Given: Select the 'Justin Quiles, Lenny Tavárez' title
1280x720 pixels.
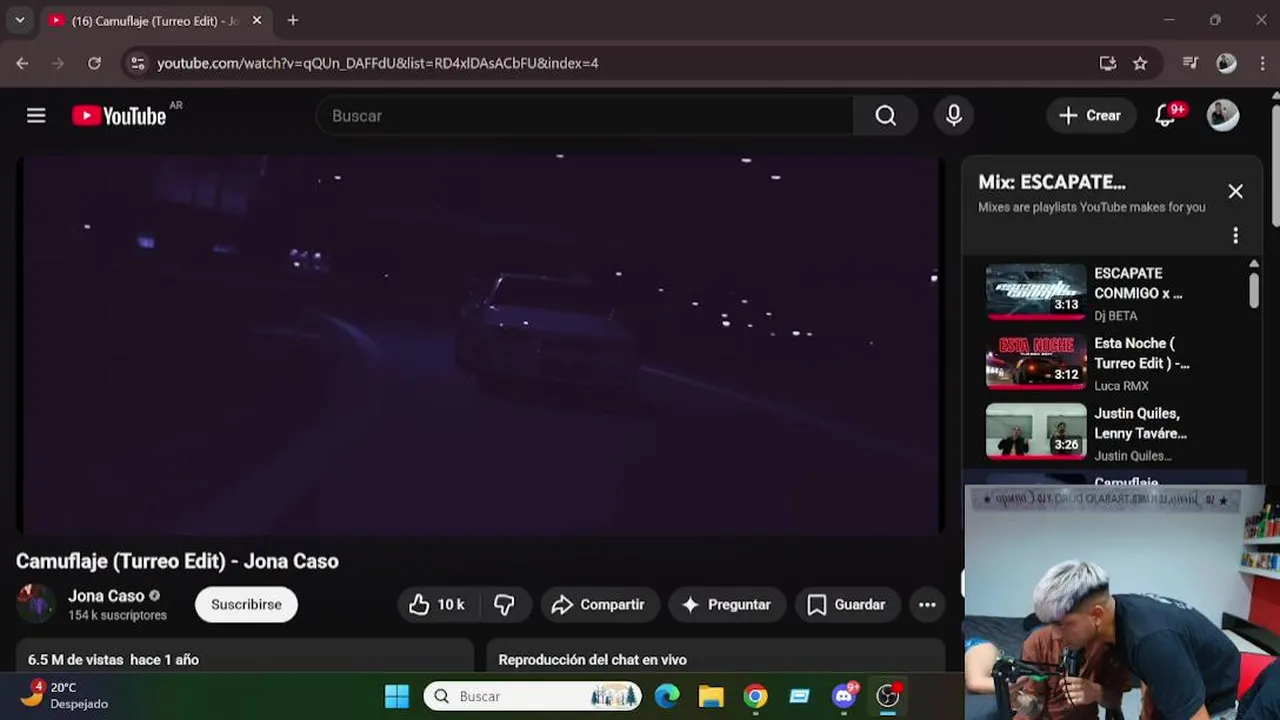Looking at the screenshot, I should (1140, 423).
